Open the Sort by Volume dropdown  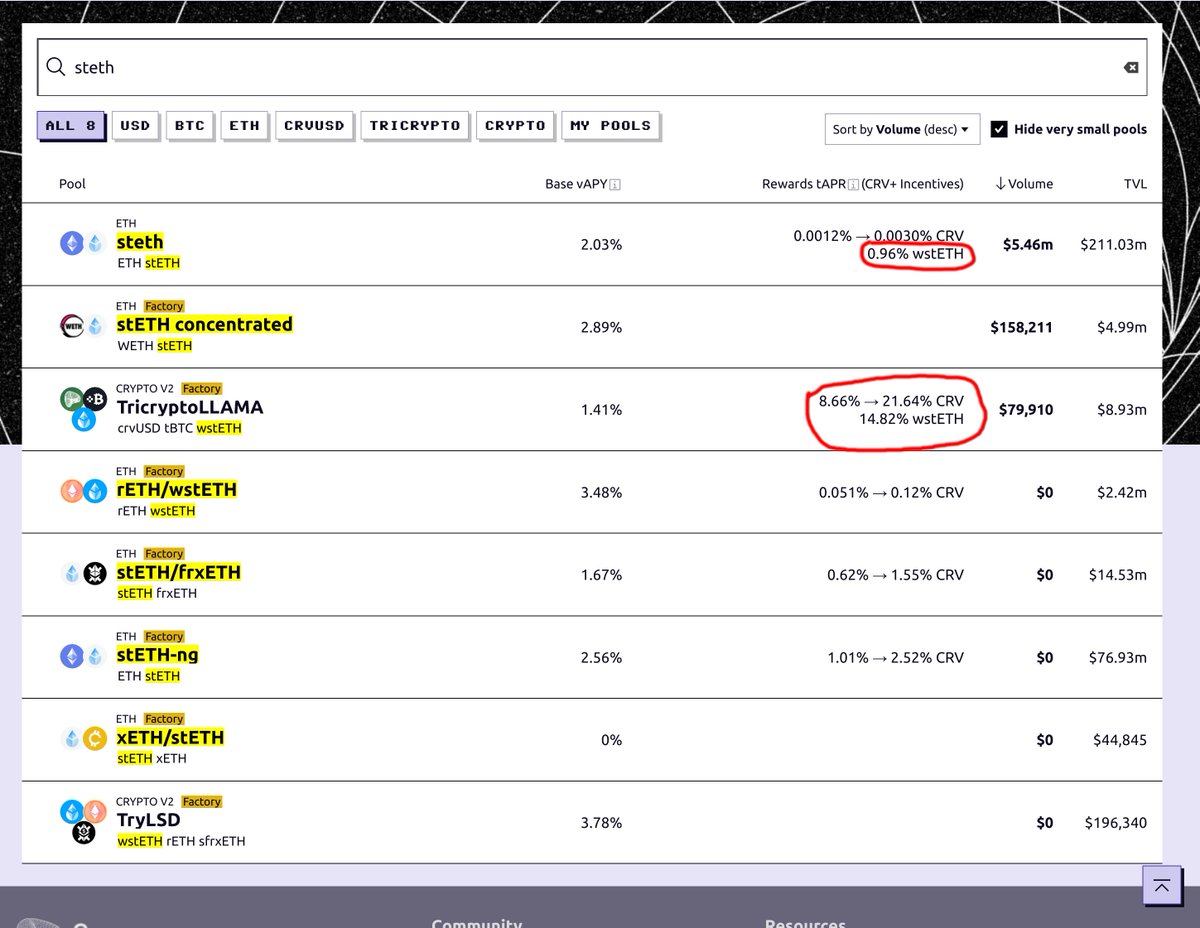[x=902, y=129]
